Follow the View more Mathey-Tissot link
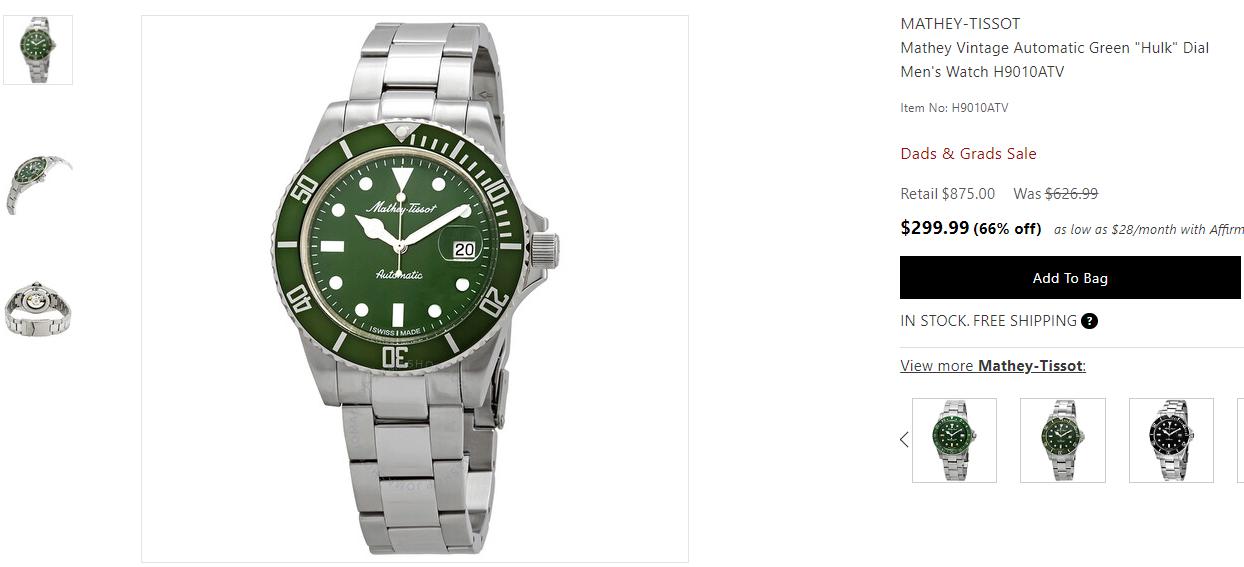1244x567 pixels. (993, 366)
